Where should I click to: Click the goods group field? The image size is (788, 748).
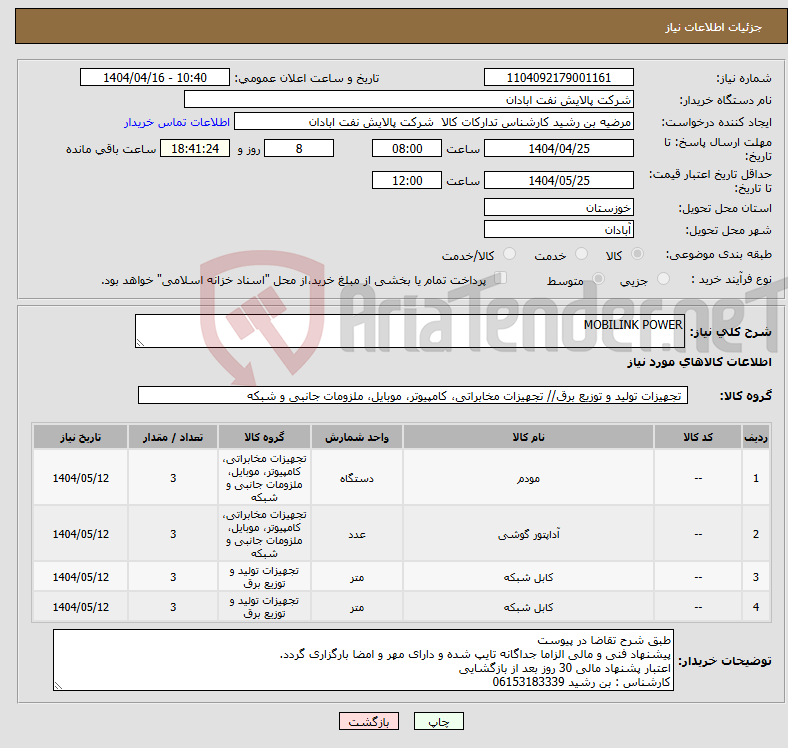(x=413, y=395)
